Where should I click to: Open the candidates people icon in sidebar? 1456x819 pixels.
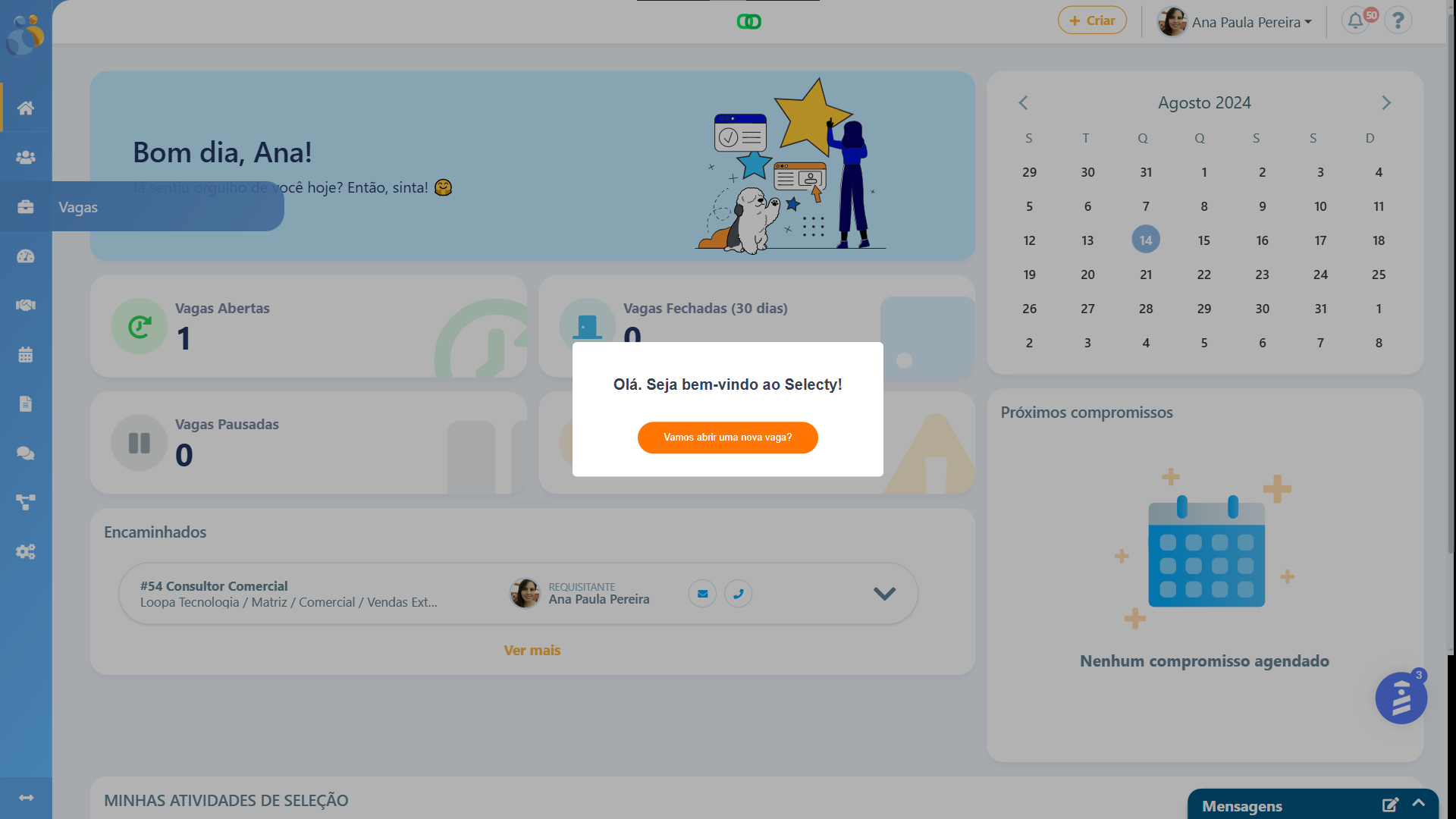point(26,157)
